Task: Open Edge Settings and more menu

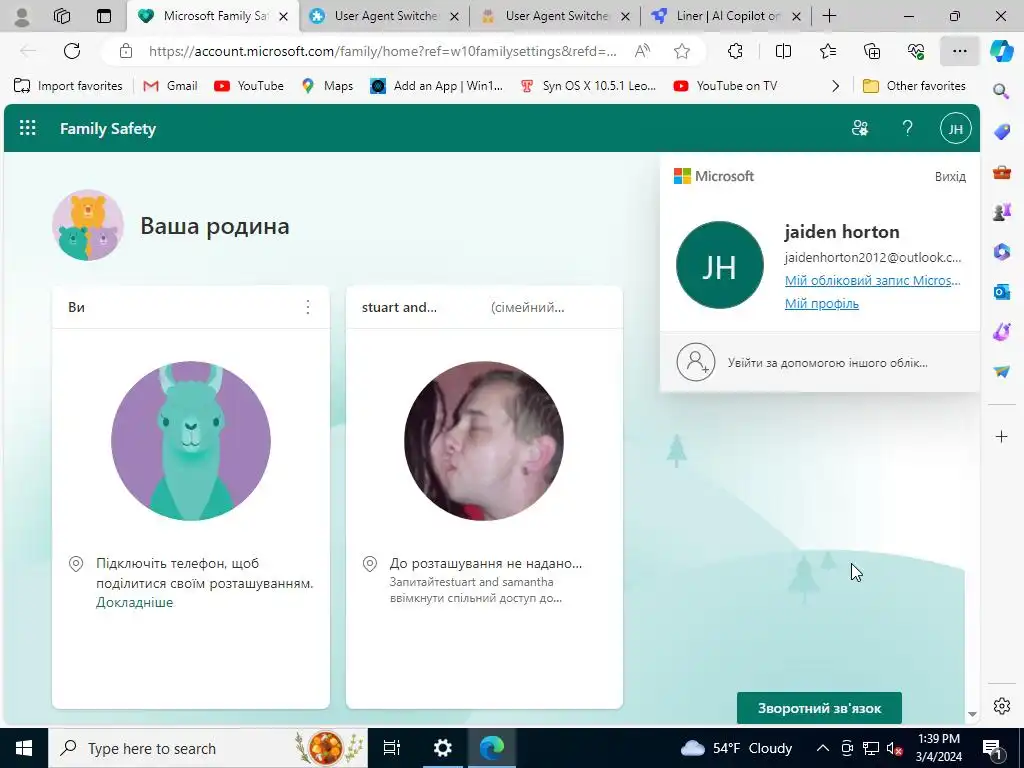Action: (959, 51)
